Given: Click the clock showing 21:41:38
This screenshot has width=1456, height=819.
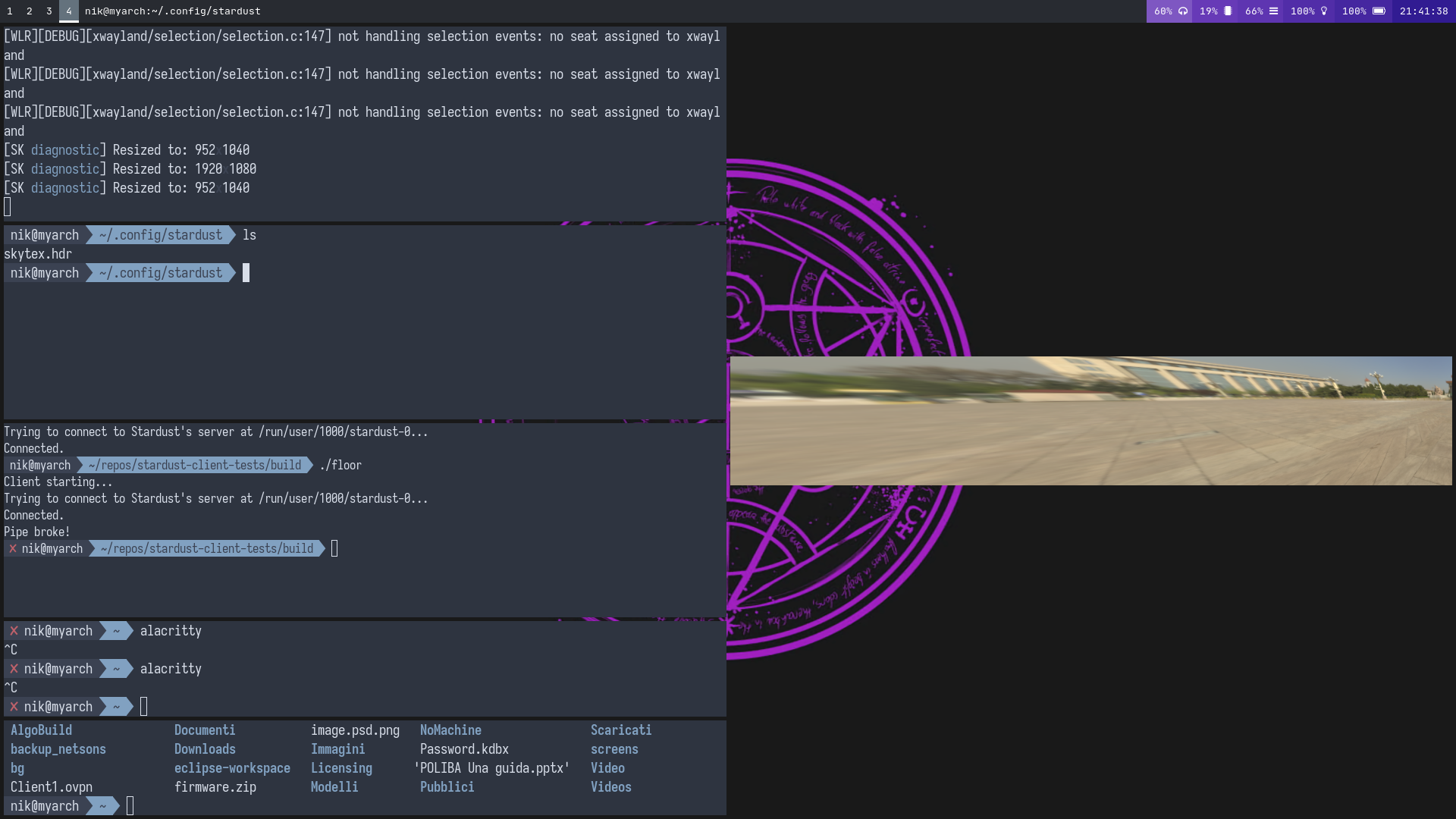Looking at the screenshot, I should point(1423,11).
